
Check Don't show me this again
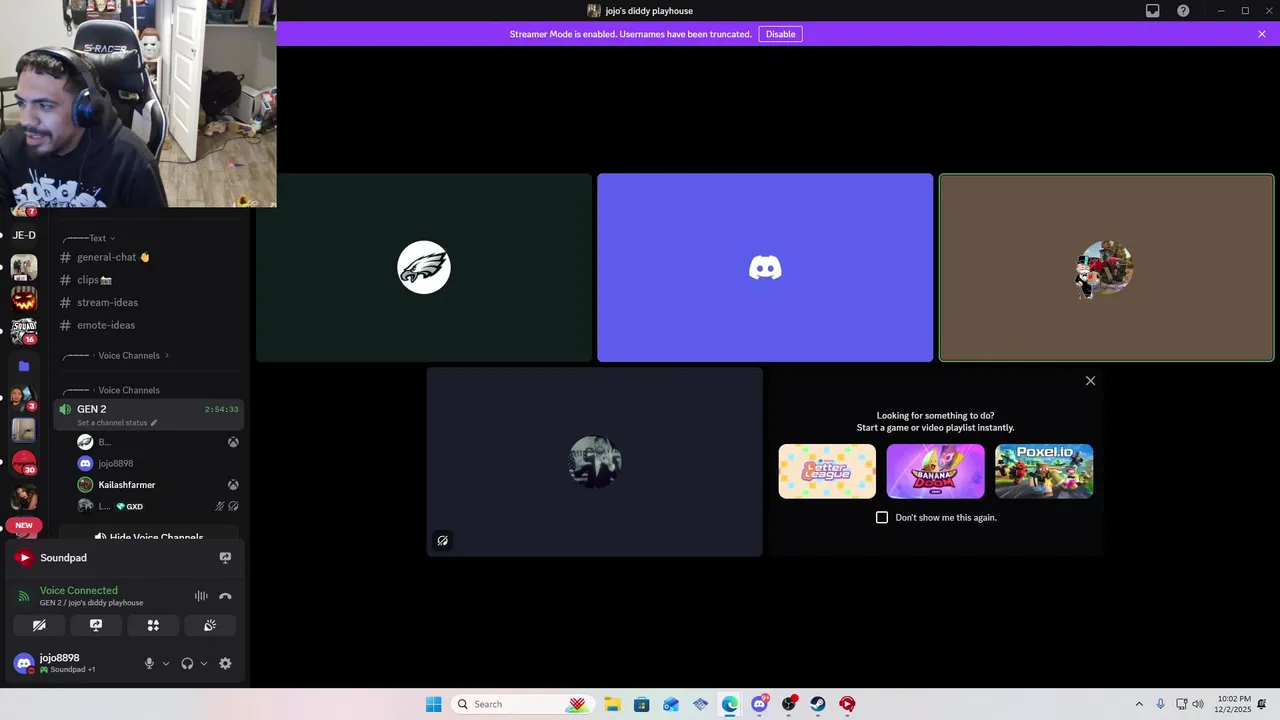(x=882, y=517)
